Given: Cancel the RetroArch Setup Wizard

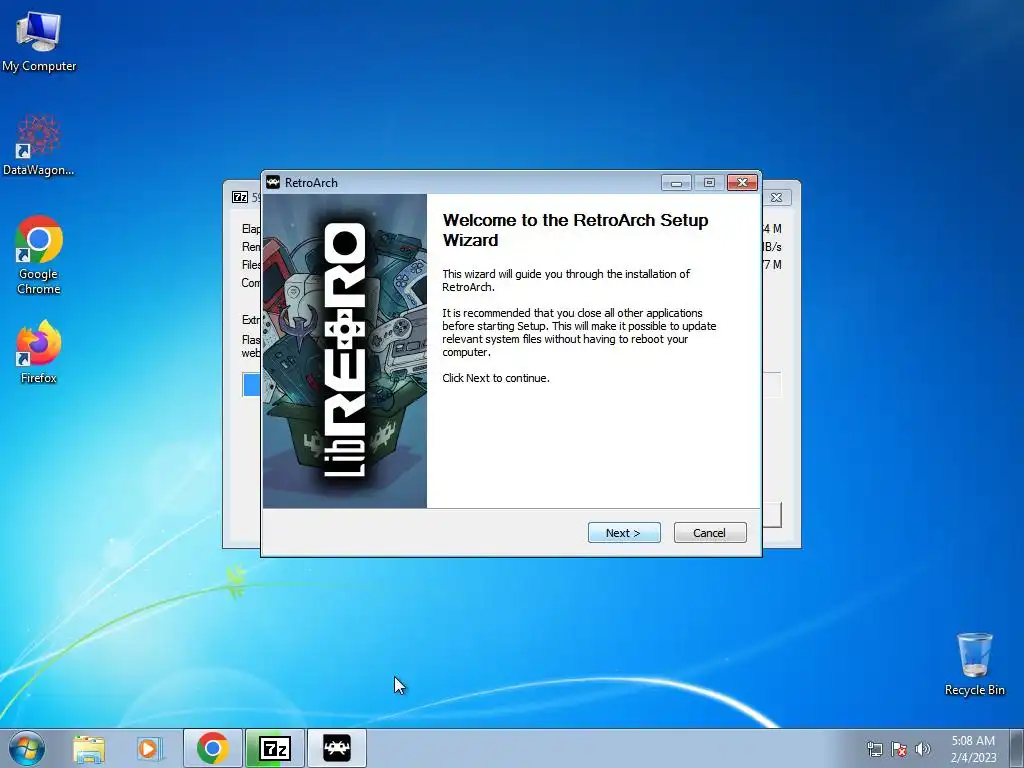Looking at the screenshot, I should (x=710, y=533).
